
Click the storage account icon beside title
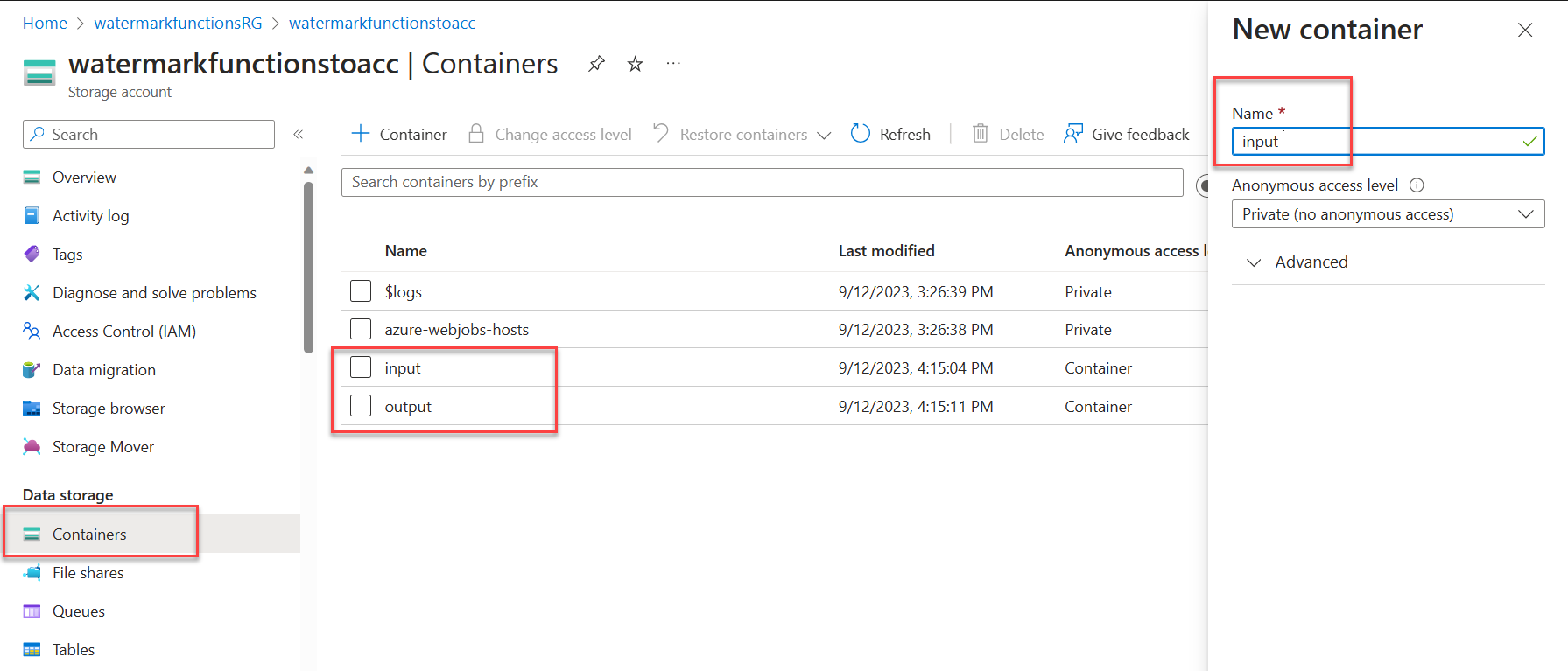(x=39, y=73)
